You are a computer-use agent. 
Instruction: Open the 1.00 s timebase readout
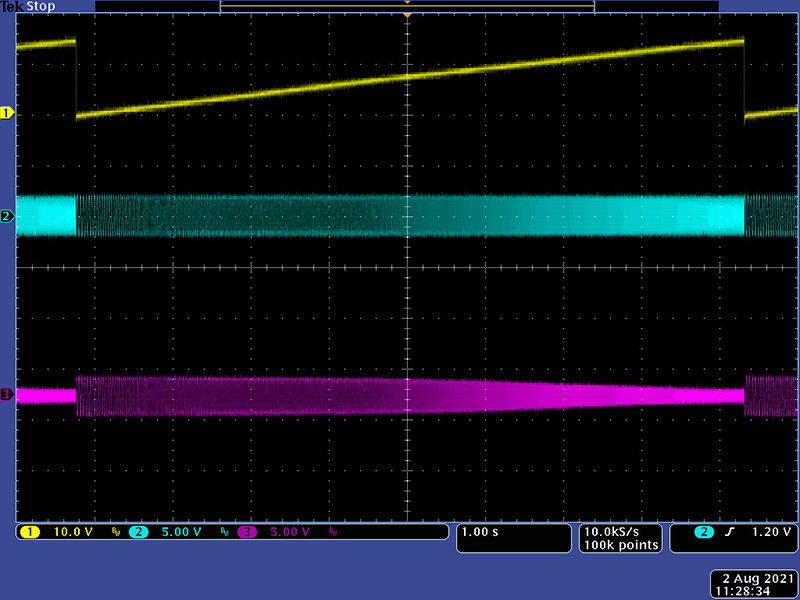click(478, 532)
